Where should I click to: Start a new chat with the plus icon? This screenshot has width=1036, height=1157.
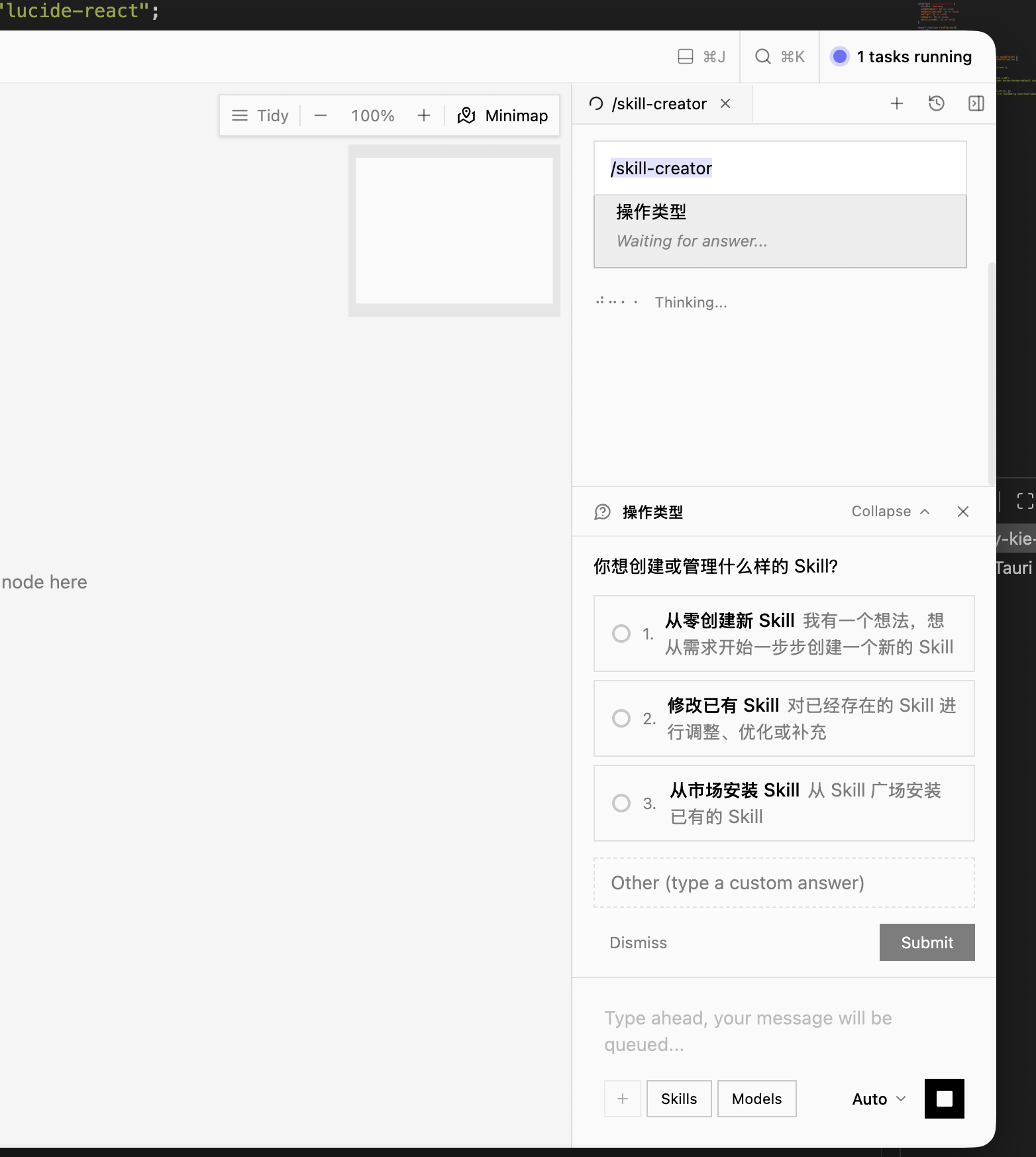pyautogui.click(x=897, y=103)
